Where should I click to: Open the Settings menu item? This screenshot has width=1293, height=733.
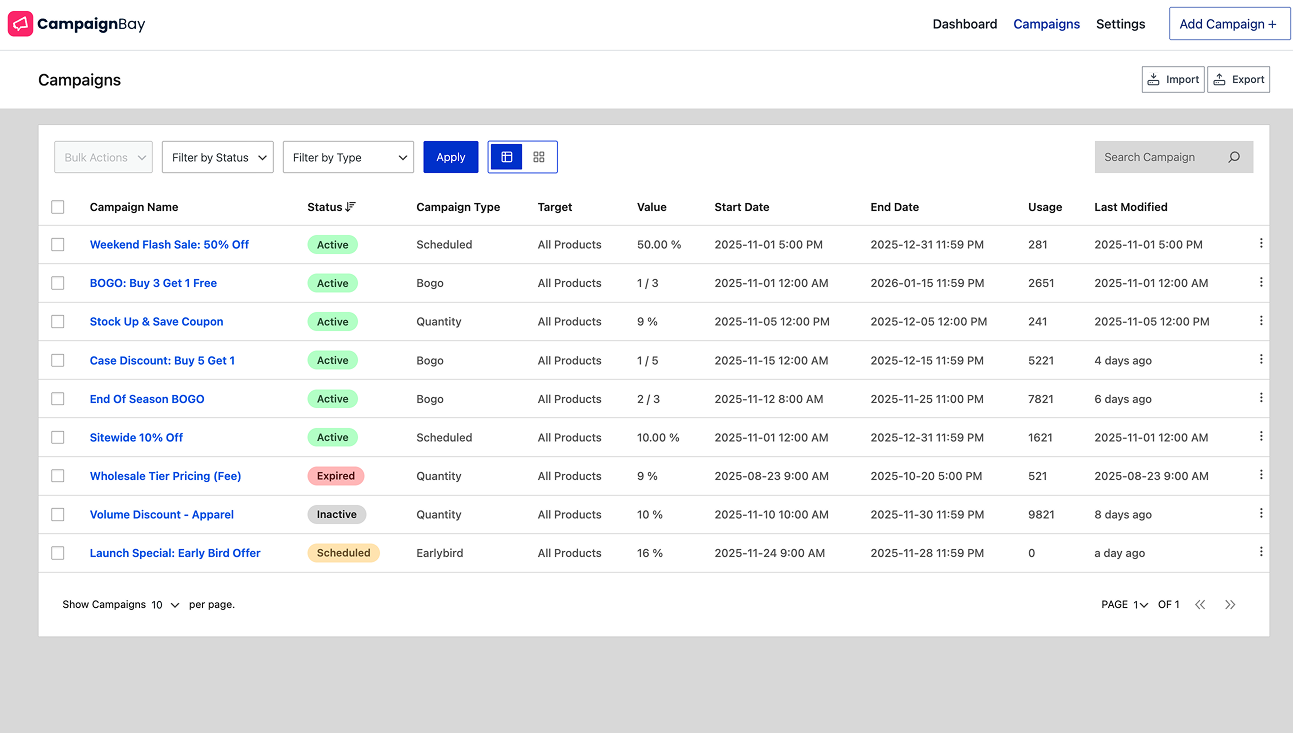[x=1120, y=23]
